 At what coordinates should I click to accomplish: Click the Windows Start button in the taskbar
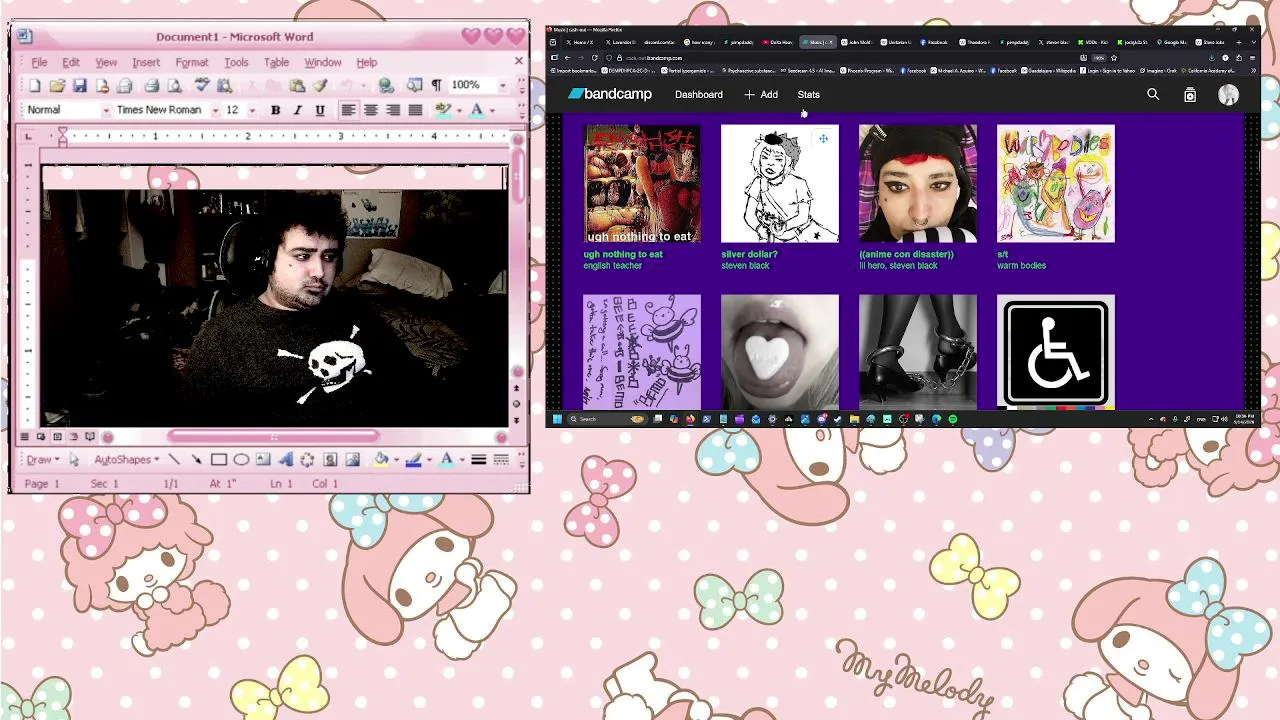tap(557, 419)
